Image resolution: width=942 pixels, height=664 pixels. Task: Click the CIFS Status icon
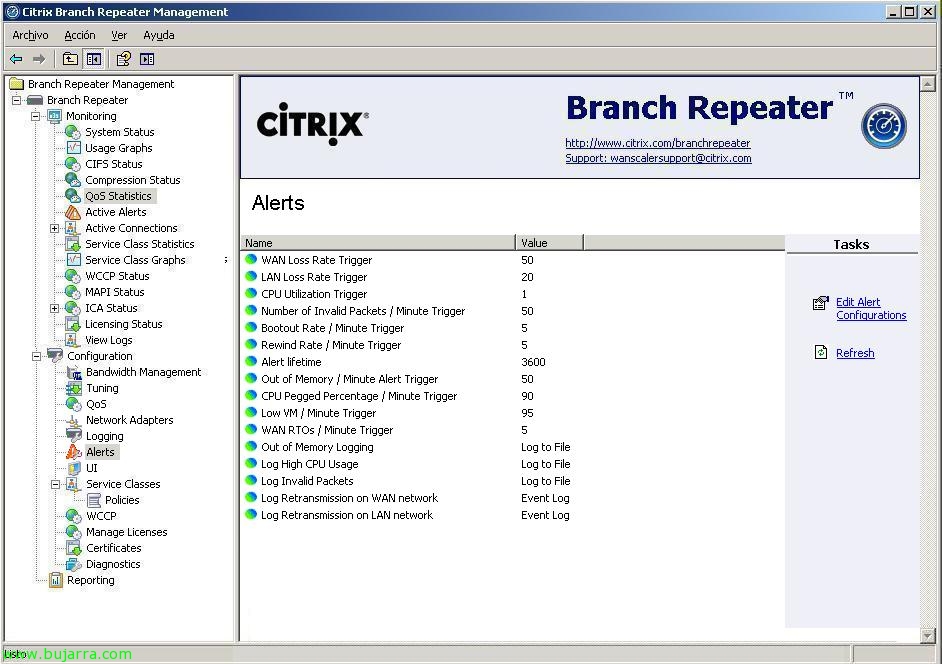[x=73, y=163]
